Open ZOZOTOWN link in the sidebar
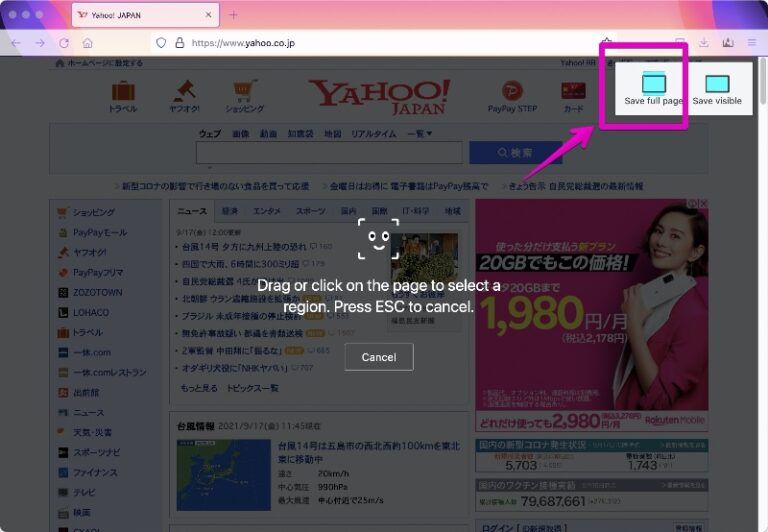 (x=96, y=291)
